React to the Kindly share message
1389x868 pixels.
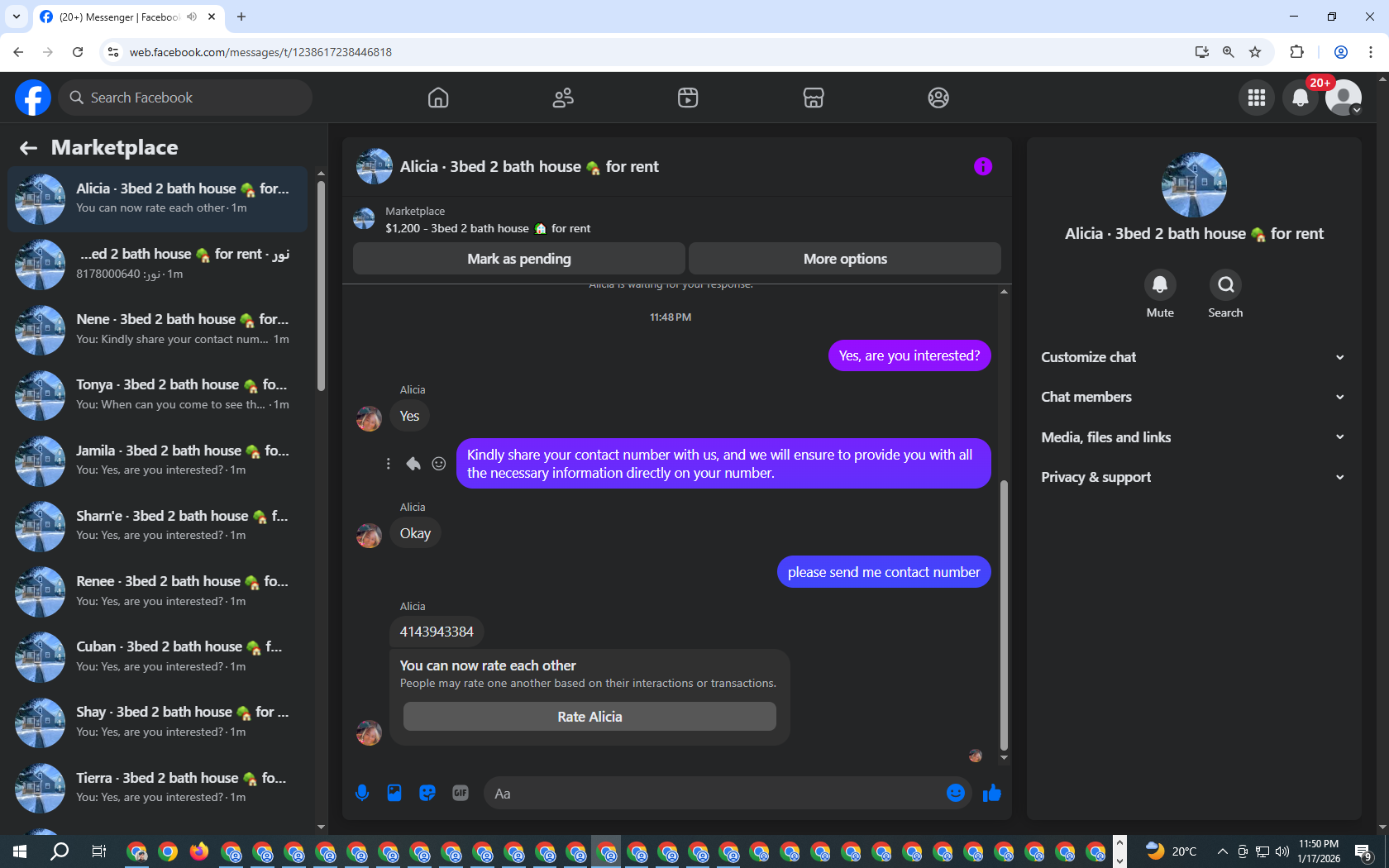point(439,464)
